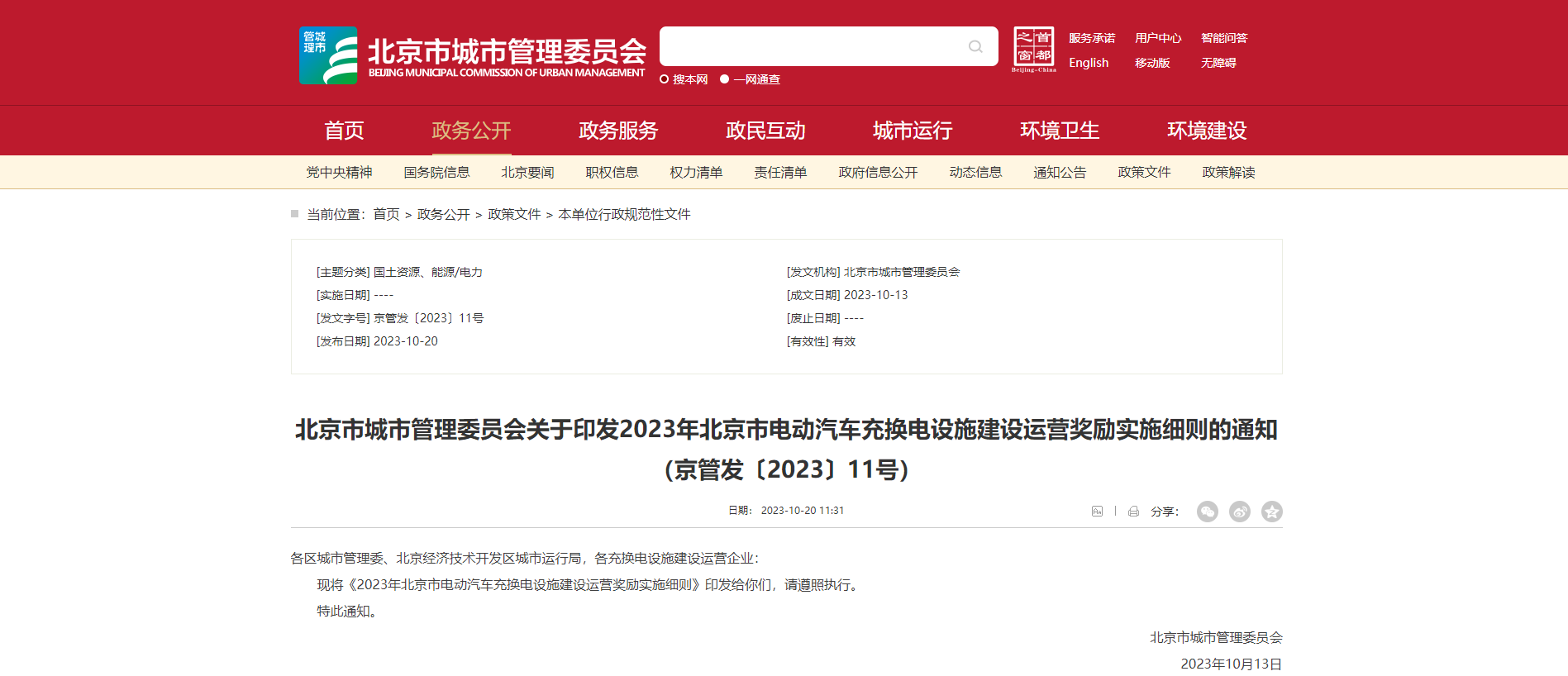Image resolution: width=1568 pixels, height=676 pixels.
Task: Click the search magnifier icon
Action: point(975,46)
